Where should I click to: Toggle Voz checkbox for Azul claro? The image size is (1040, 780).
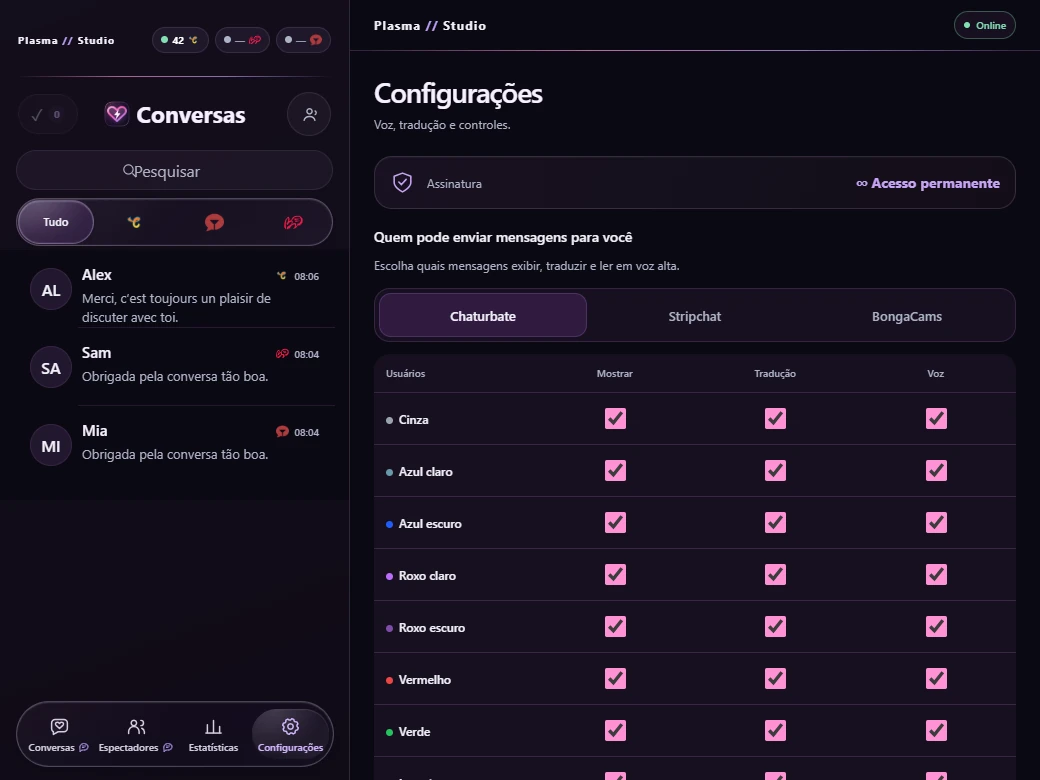pos(937,470)
